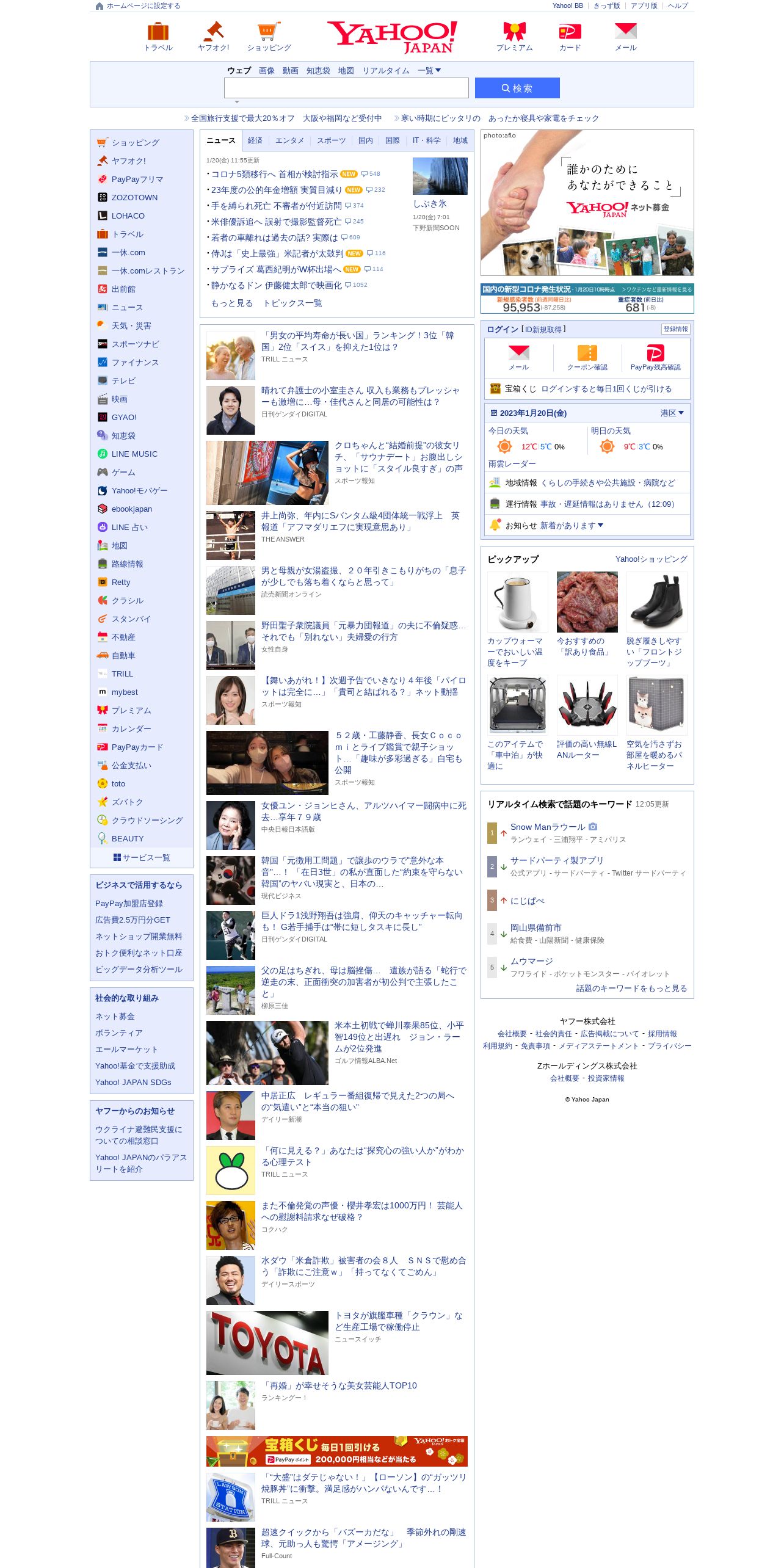Open プライバシー footer link

pos(670,1046)
